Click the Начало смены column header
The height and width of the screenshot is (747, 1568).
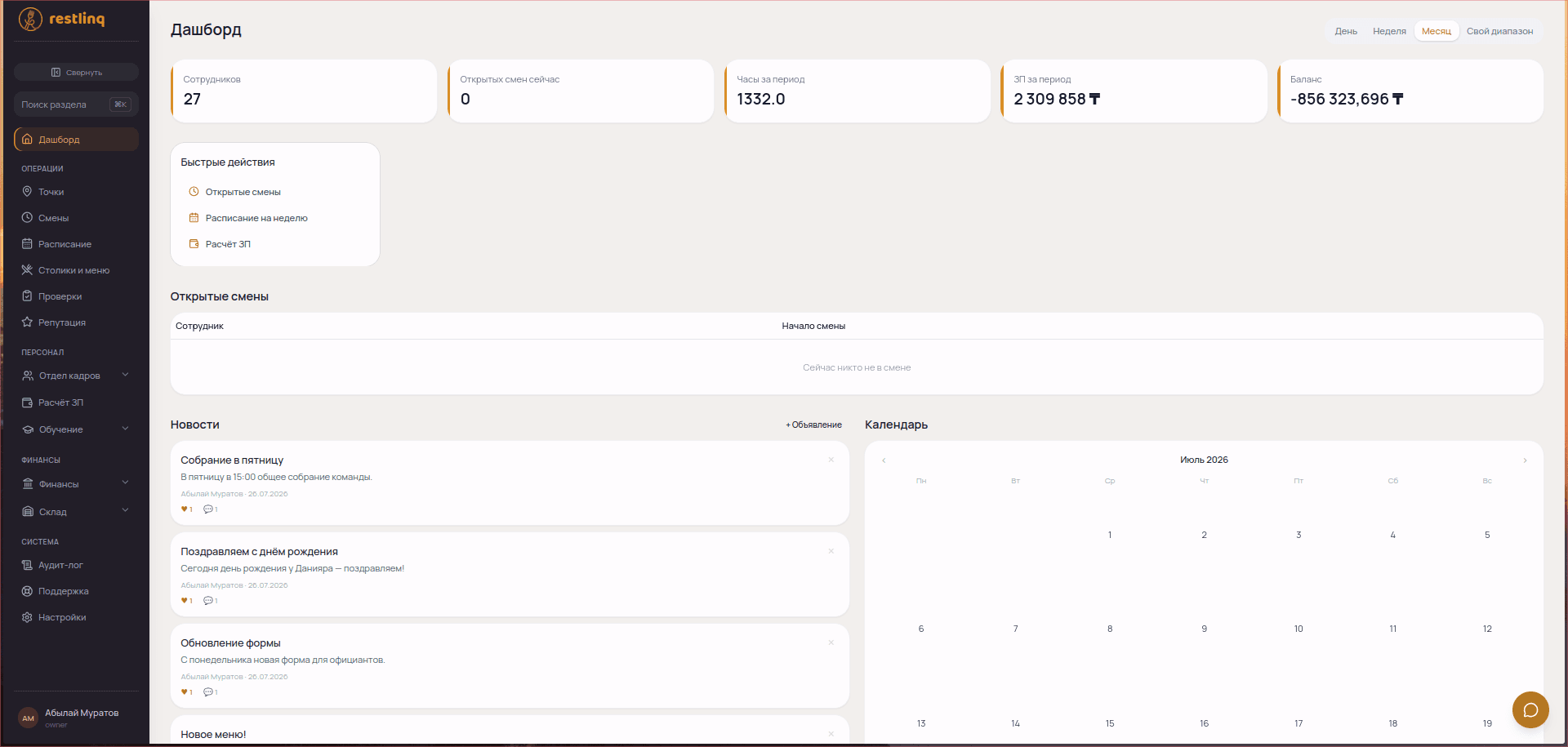(813, 326)
